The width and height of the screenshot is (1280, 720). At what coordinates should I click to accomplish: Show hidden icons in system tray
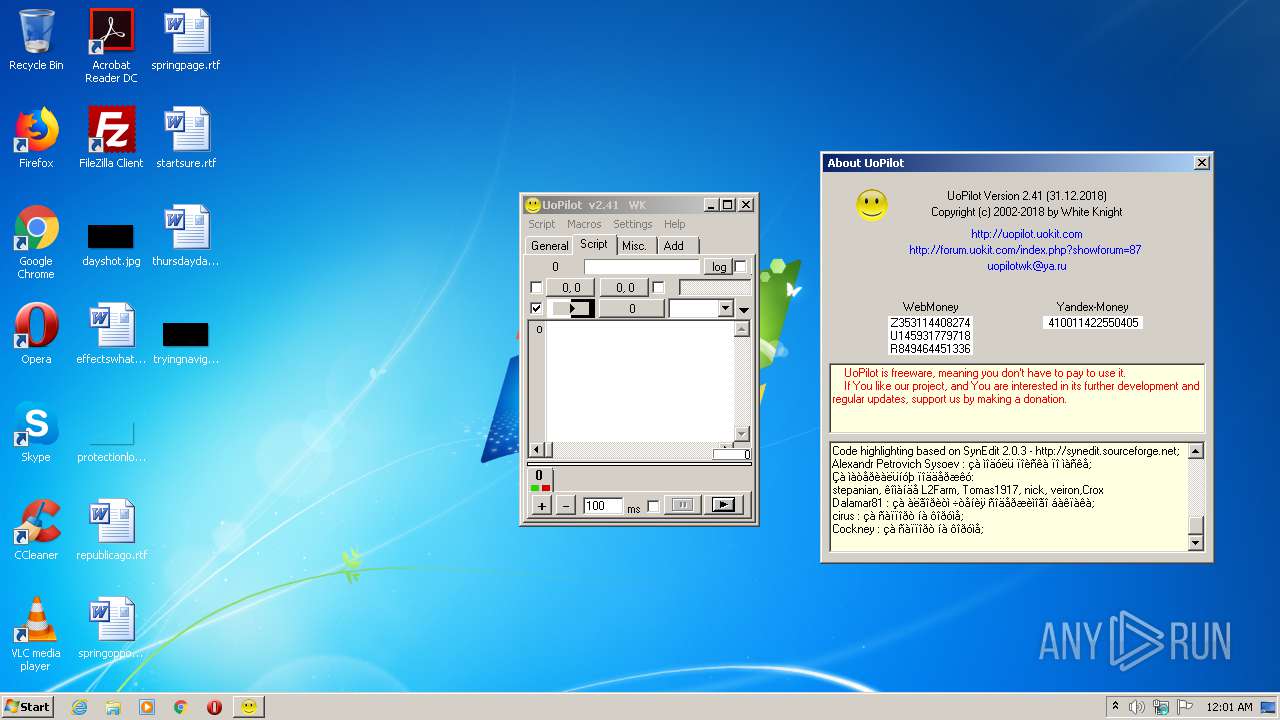[1115, 707]
